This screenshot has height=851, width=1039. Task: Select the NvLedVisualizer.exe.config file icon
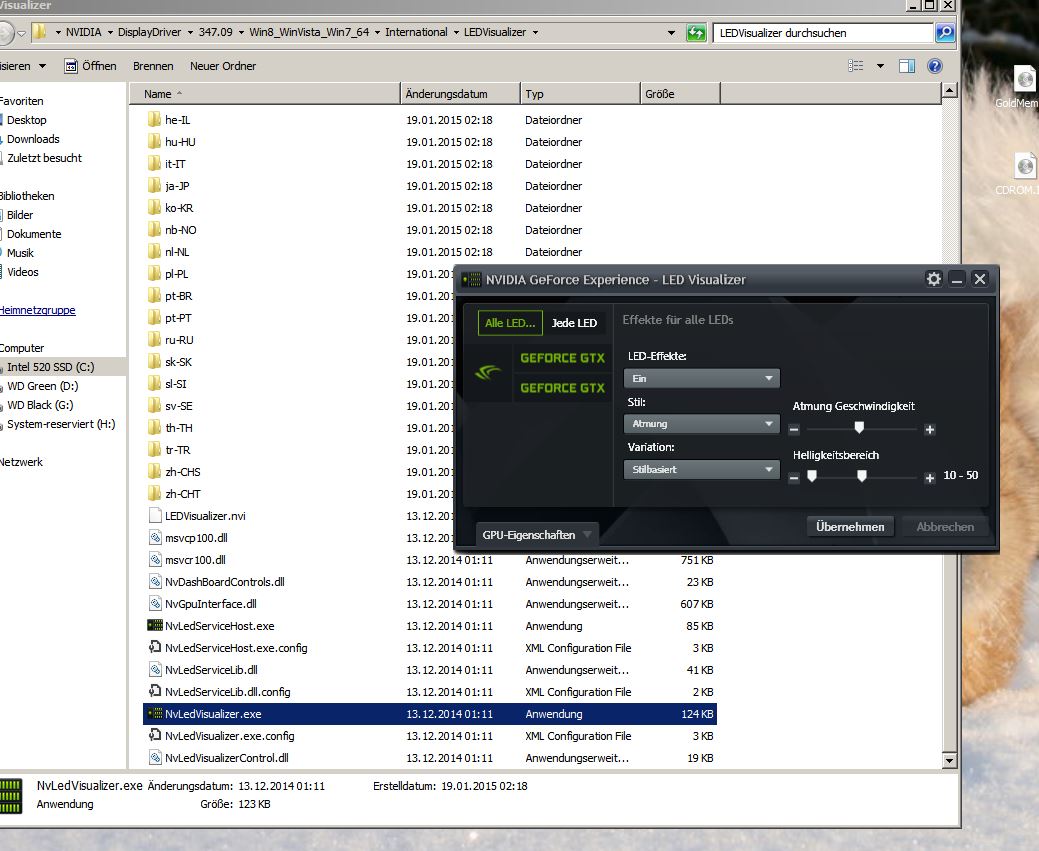(x=155, y=735)
